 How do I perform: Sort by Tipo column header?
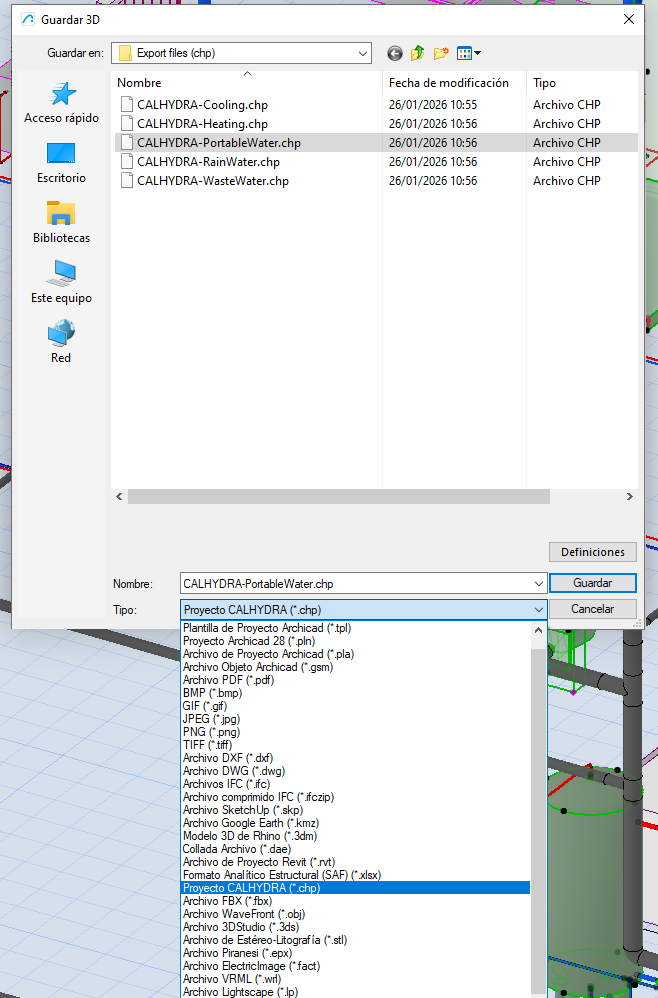[x=582, y=83]
